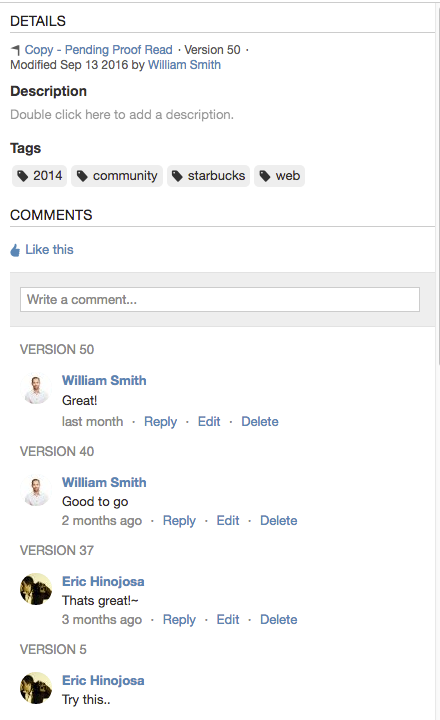The image size is (440, 720).
Task: Click the Write a comment field
Action: 220,300
